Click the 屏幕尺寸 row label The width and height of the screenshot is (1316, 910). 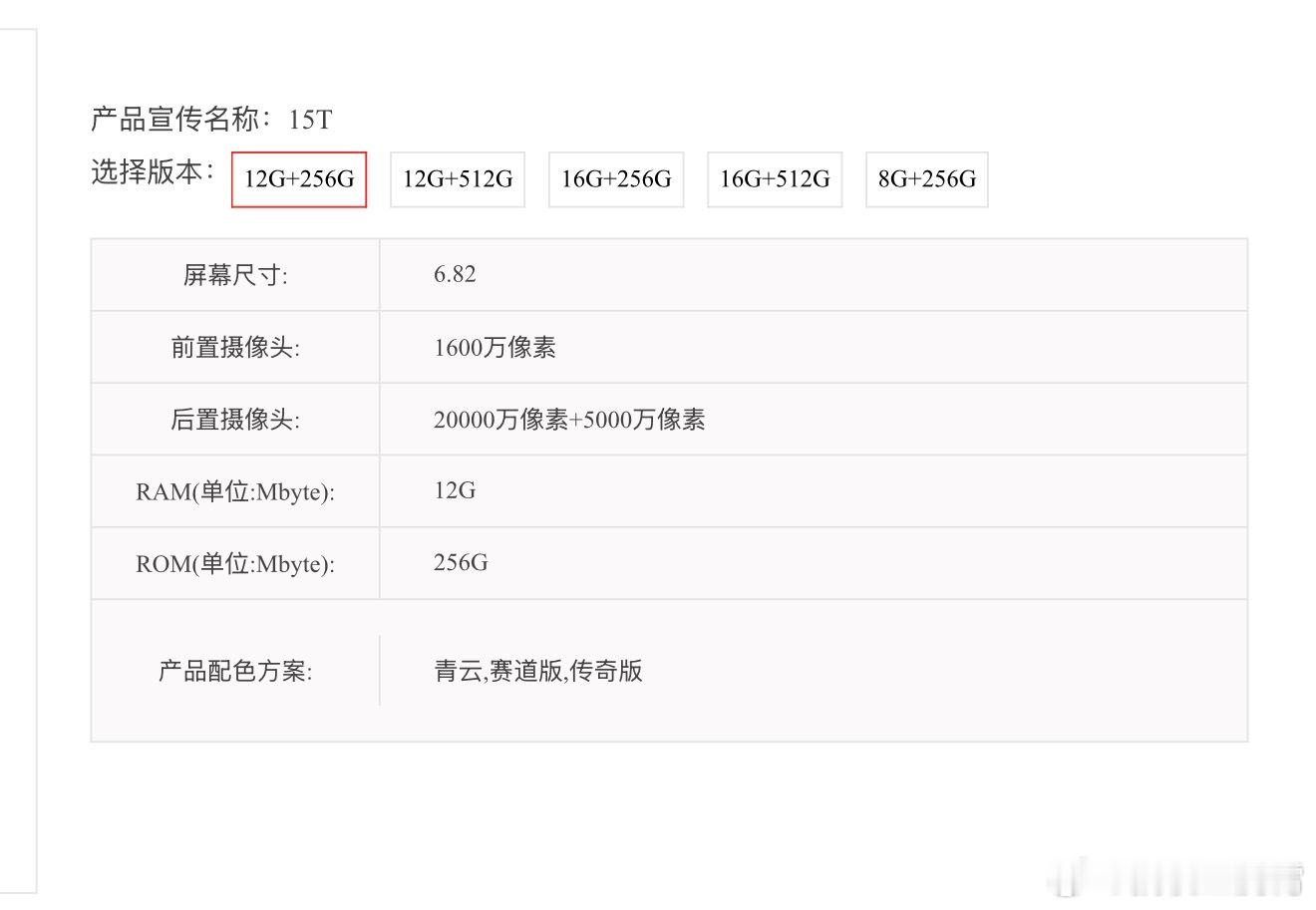point(235,275)
